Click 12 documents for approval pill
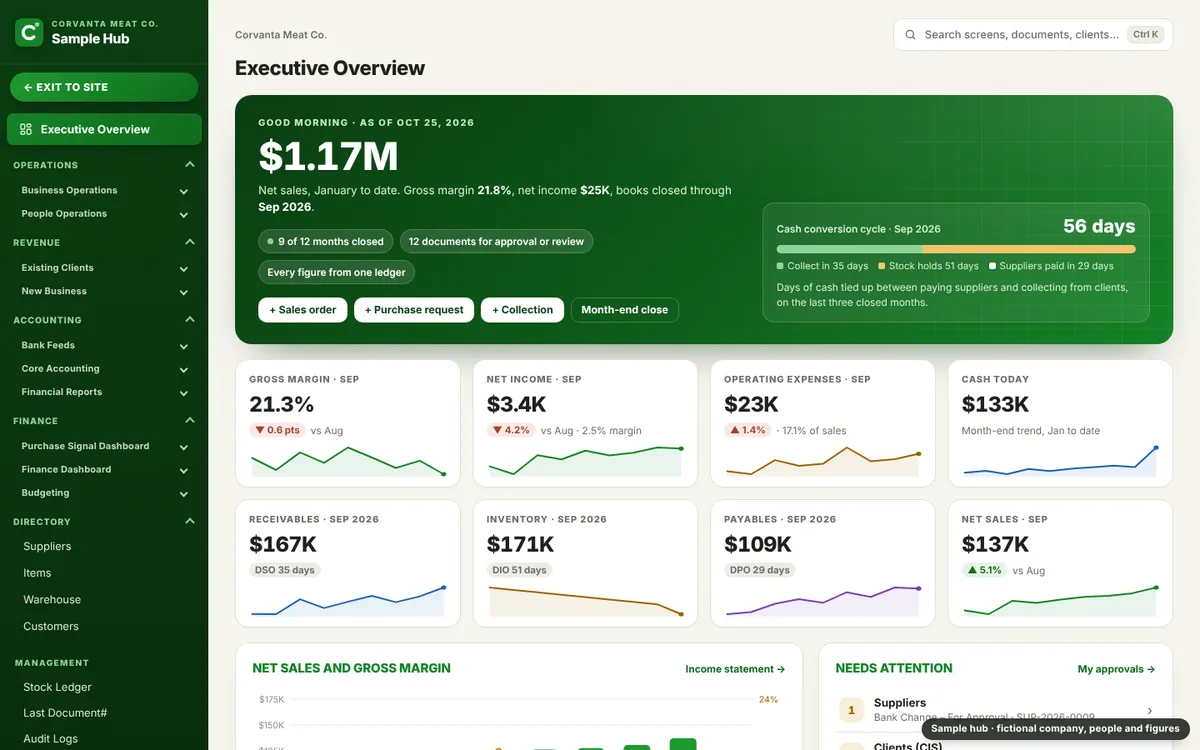The width and height of the screenshot is (1200, 750). point(496,241)
